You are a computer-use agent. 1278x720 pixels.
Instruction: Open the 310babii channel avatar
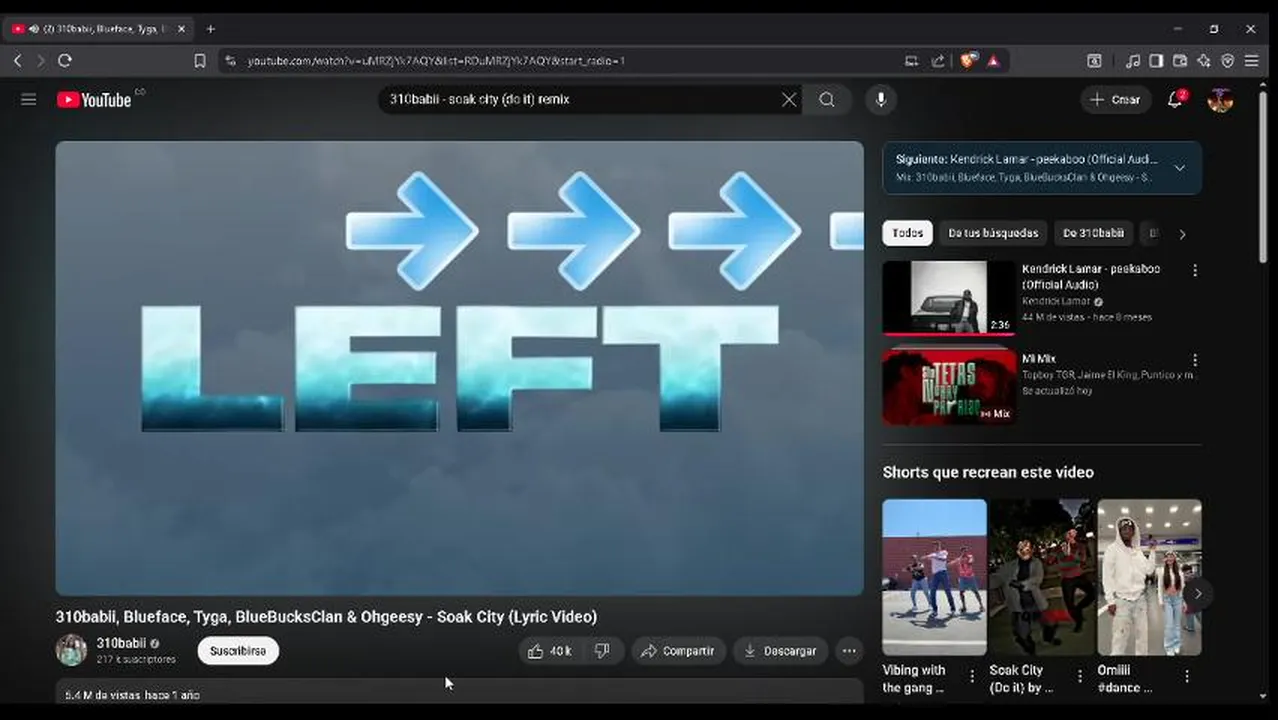click(x=71, y=650)
